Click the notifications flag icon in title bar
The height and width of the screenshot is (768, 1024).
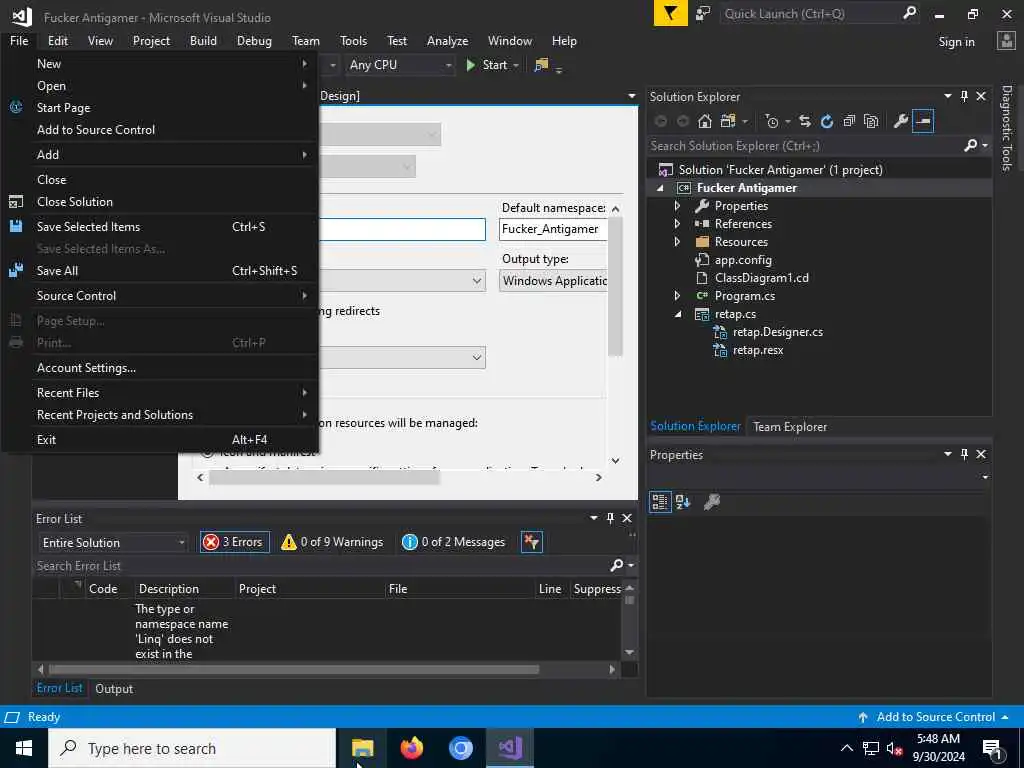(671, 14)
